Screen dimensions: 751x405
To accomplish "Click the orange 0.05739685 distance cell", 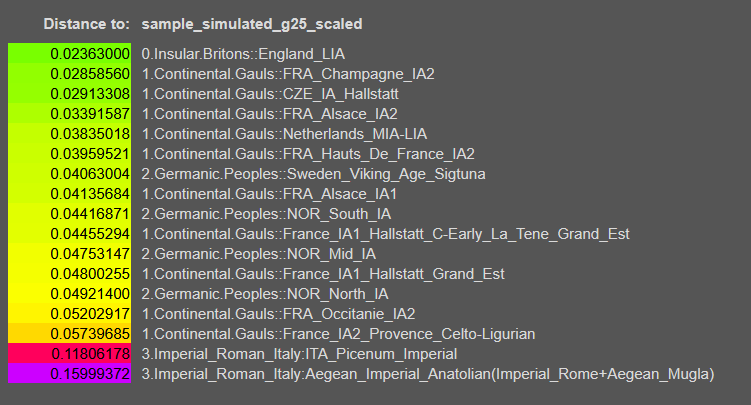I will pos(70,333).
